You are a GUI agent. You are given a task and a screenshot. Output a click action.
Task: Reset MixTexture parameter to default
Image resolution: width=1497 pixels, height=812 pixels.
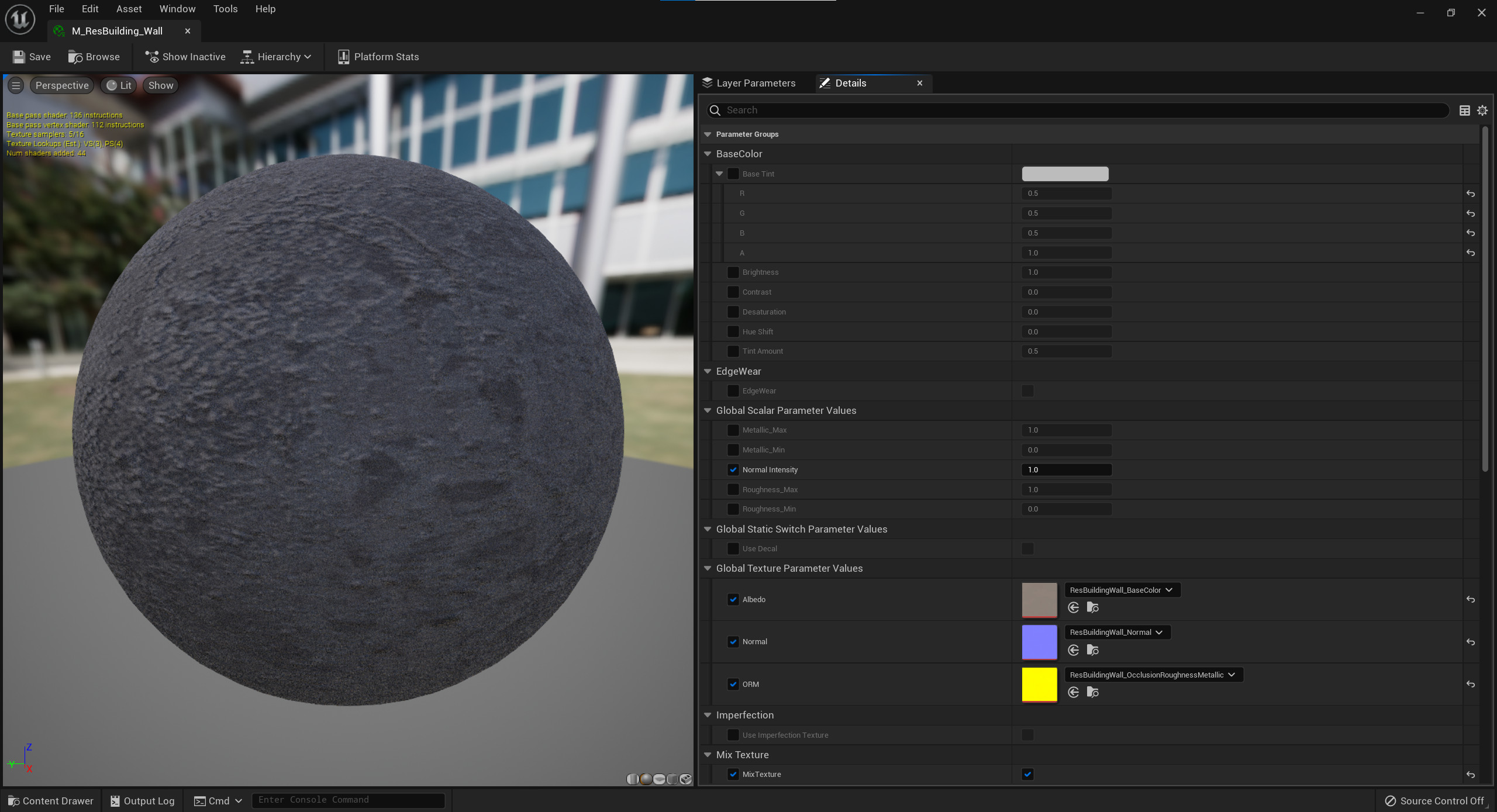1471,775
